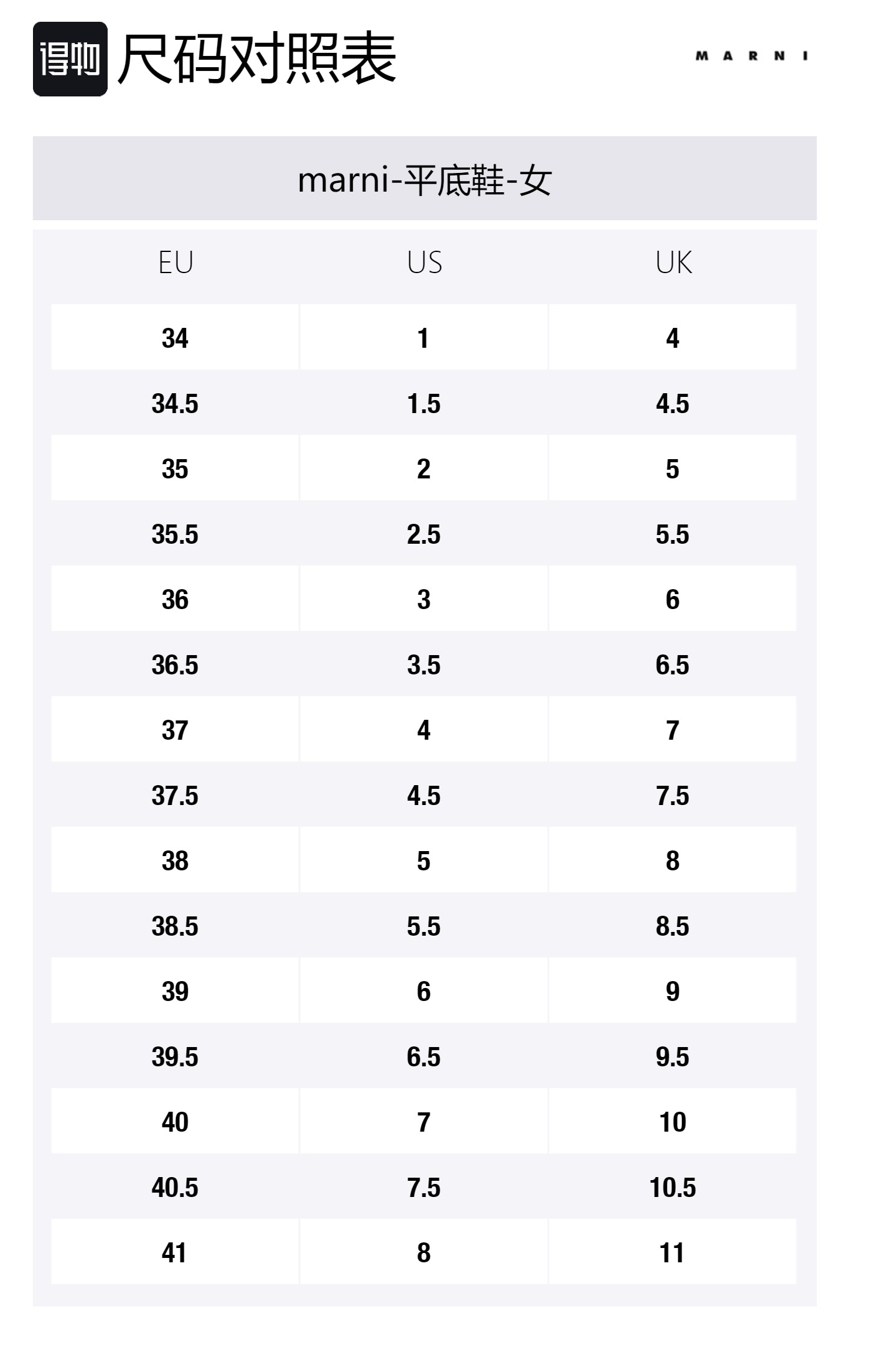The height and width of the screenshot is (1355, 896).
Task: Click the US column header
Action: [424, 263]
